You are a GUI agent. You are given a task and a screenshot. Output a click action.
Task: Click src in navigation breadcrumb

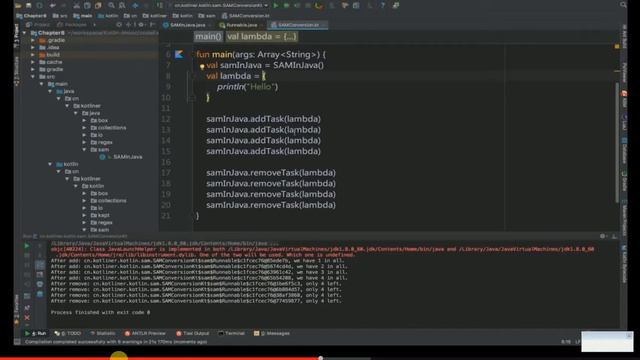[x=60, y=16]
